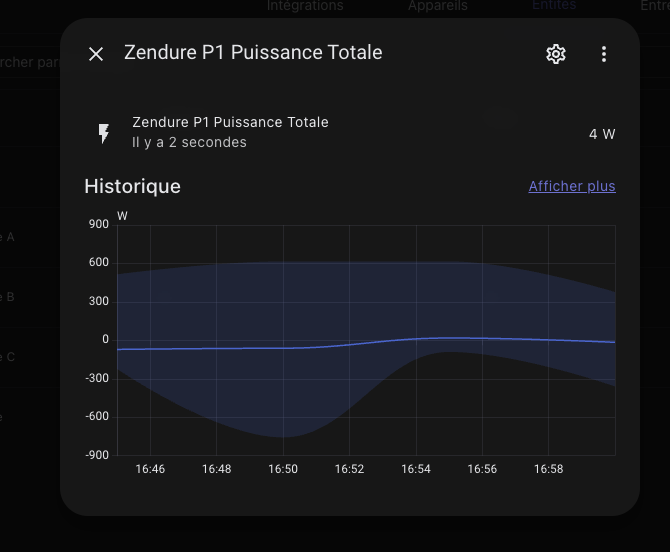Close the Zendure P1 Puissance Totale dialog
Screen dimensions: 670x552
coord(96,54)
